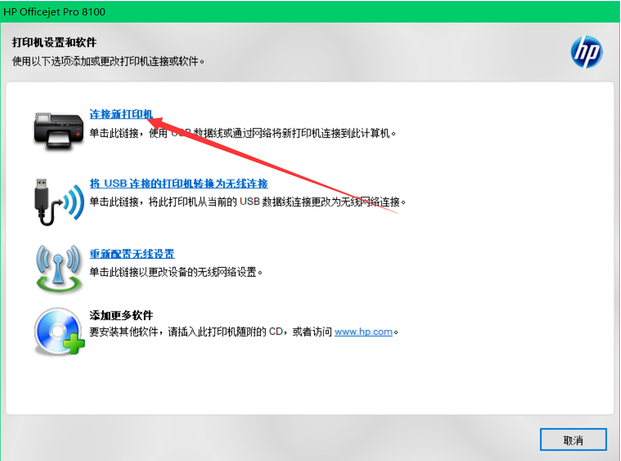Viewport: 621px width, 461px height.
Task: Click the 使用以下选项添加或更改打印机连接或软件 subtitle
Action: point(109,61)
